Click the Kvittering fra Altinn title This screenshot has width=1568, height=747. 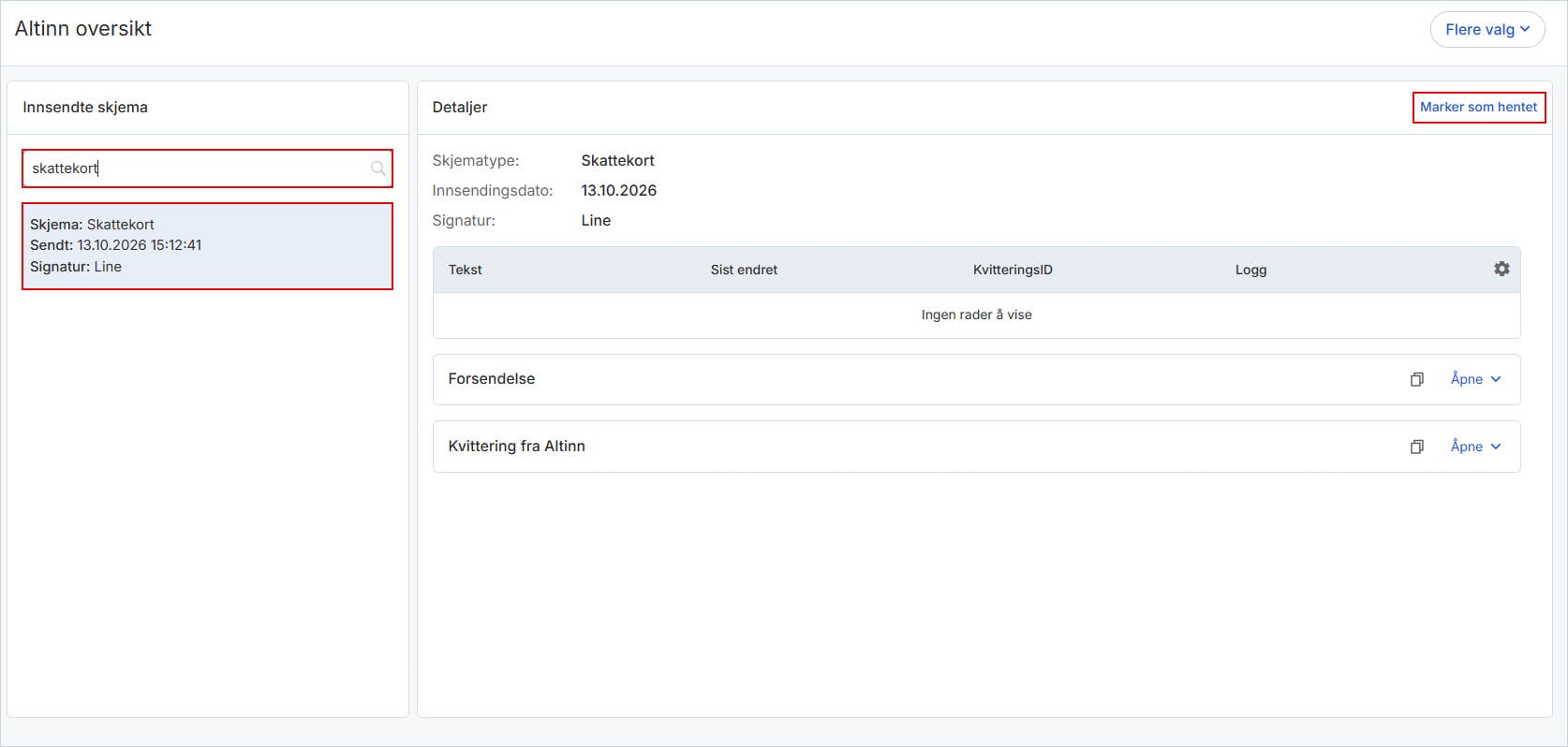(x=516, y=446)
